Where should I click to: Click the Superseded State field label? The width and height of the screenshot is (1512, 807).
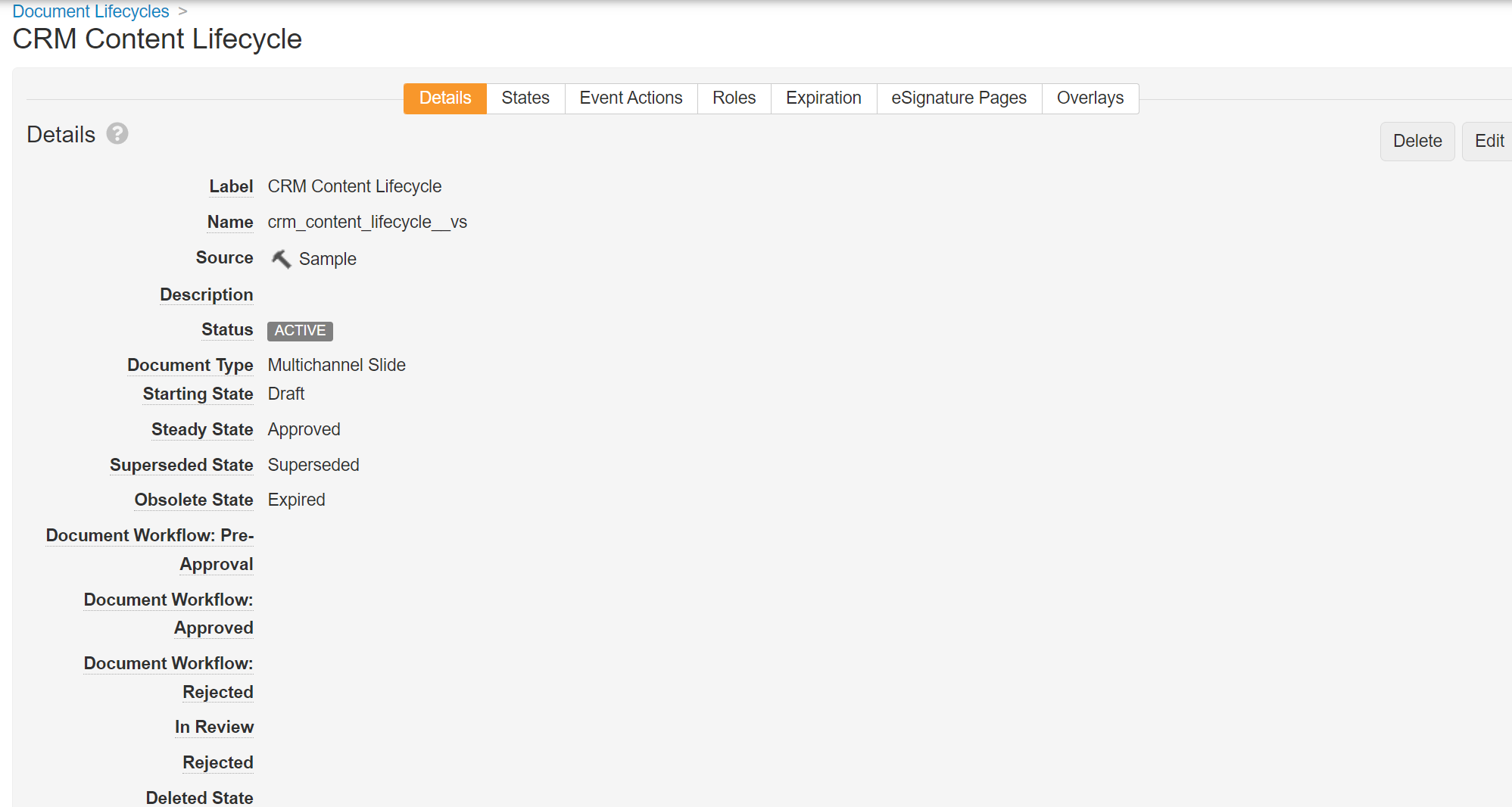pyautogui.click(x=181, y=465)
